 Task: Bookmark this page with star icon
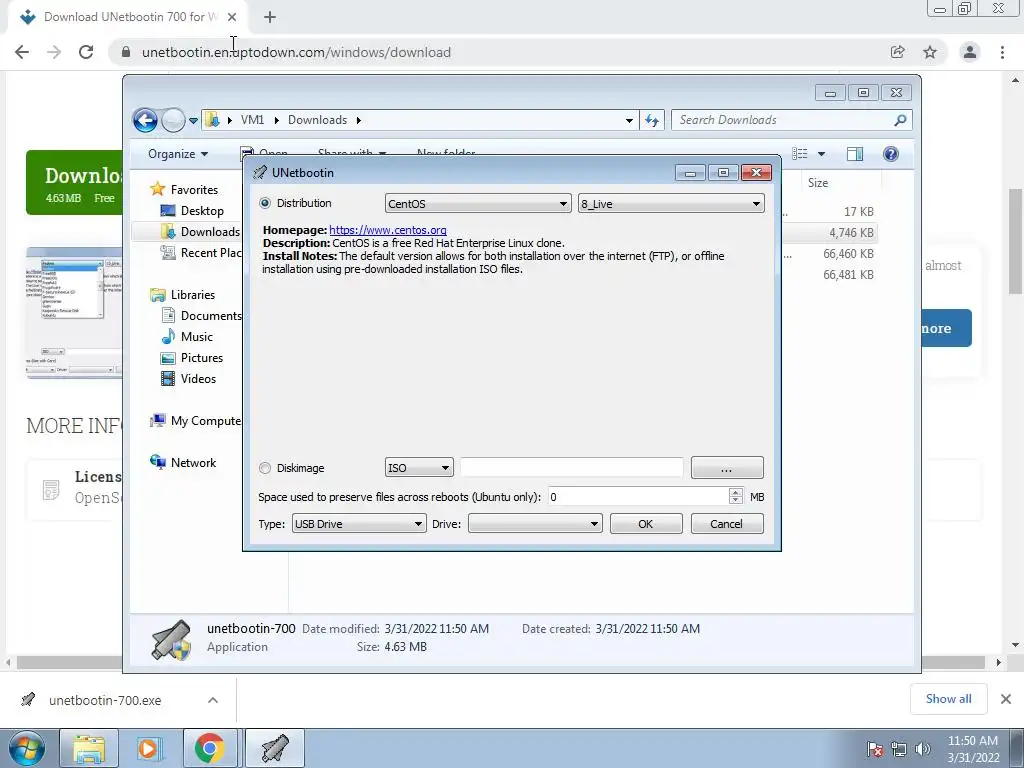(930, 52)
